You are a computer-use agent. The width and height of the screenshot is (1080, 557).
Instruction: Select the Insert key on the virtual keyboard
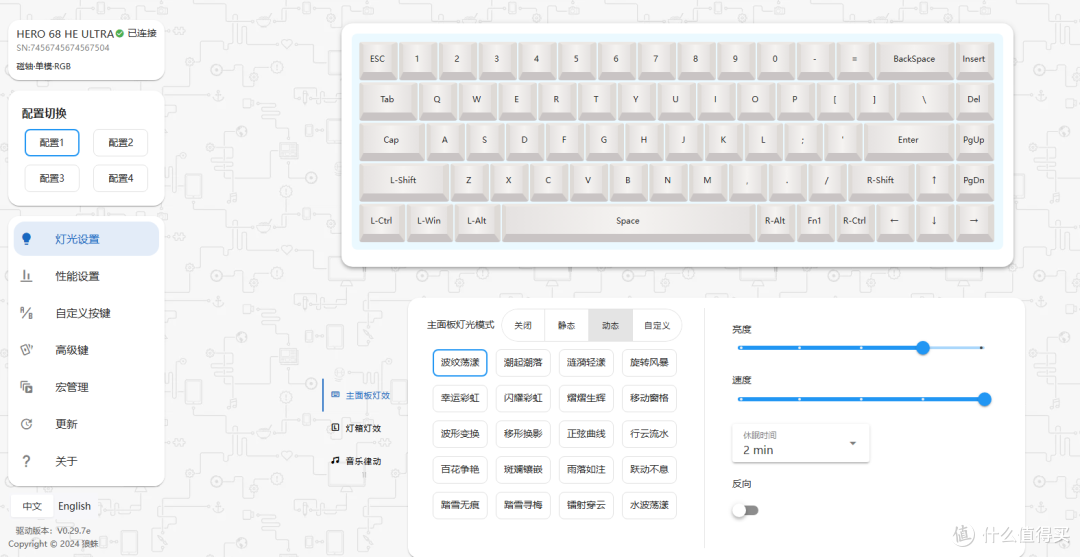pos(974,59)
